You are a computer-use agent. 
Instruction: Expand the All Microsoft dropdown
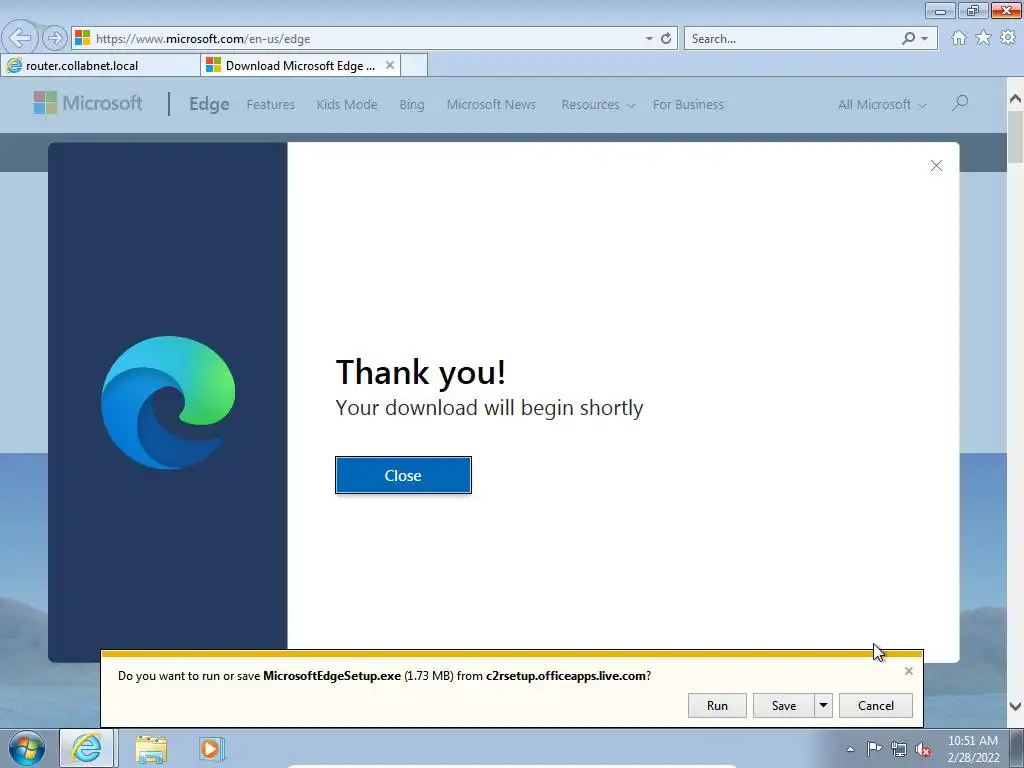click(x=882, y=104)
